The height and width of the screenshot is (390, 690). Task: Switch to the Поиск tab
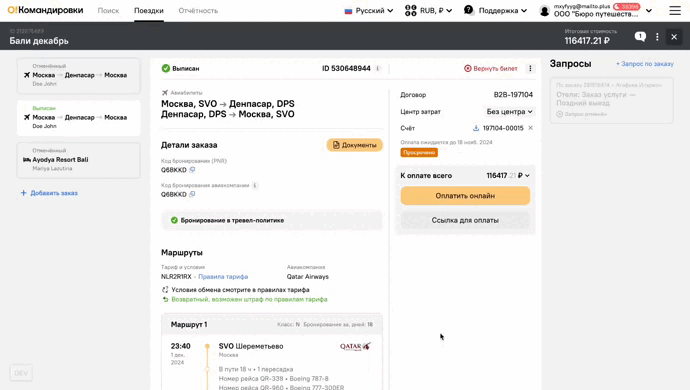(x=108, y=11)
